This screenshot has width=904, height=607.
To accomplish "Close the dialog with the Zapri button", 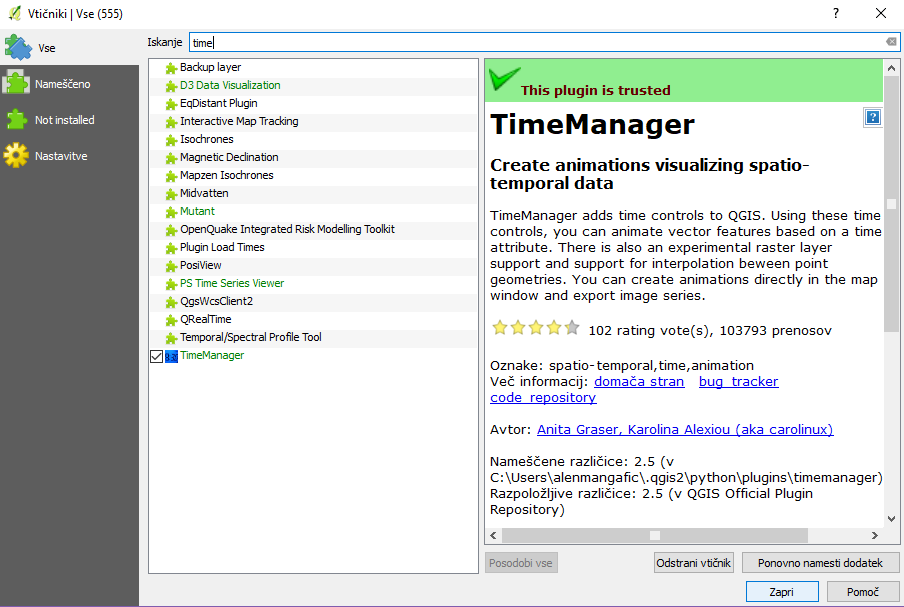I will (781, 592).
